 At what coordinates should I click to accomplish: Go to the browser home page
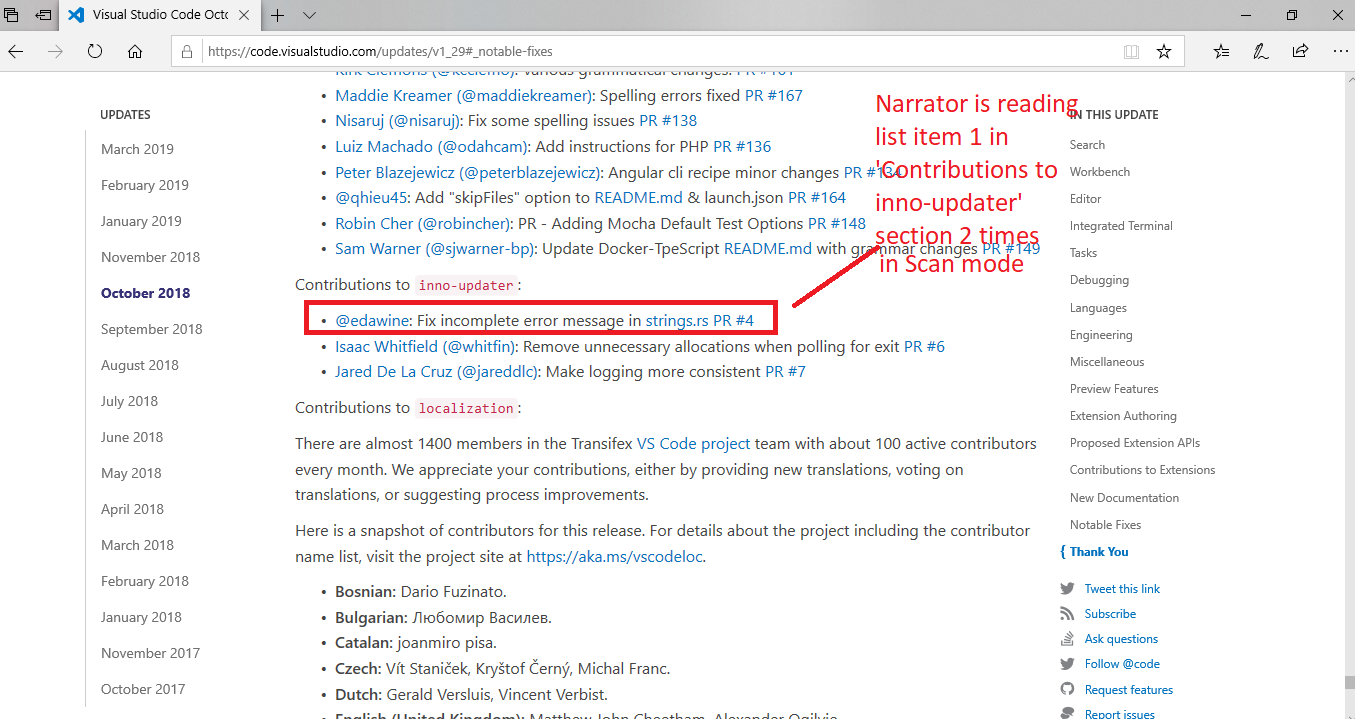(x=135, y=50)
